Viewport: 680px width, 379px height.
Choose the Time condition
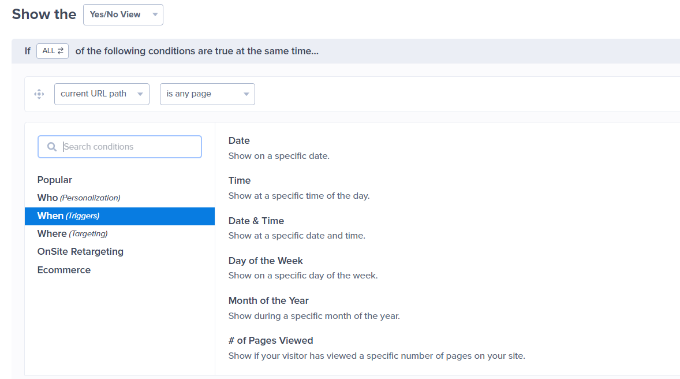[x=239, y=180]
